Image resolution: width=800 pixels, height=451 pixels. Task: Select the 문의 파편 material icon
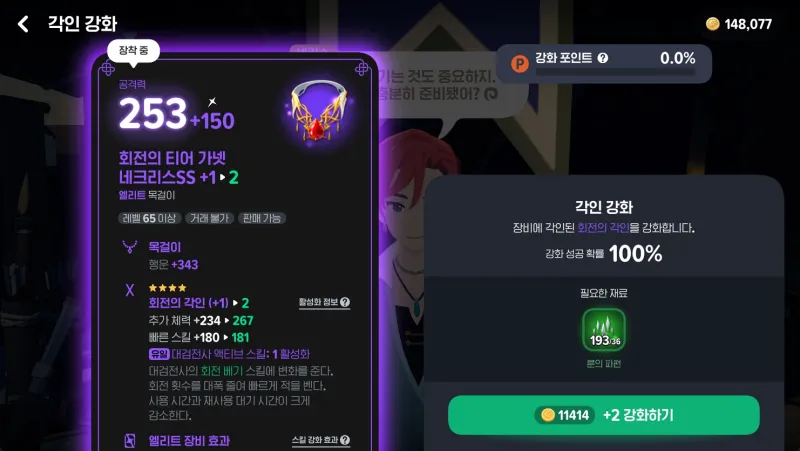pos(604,330)
